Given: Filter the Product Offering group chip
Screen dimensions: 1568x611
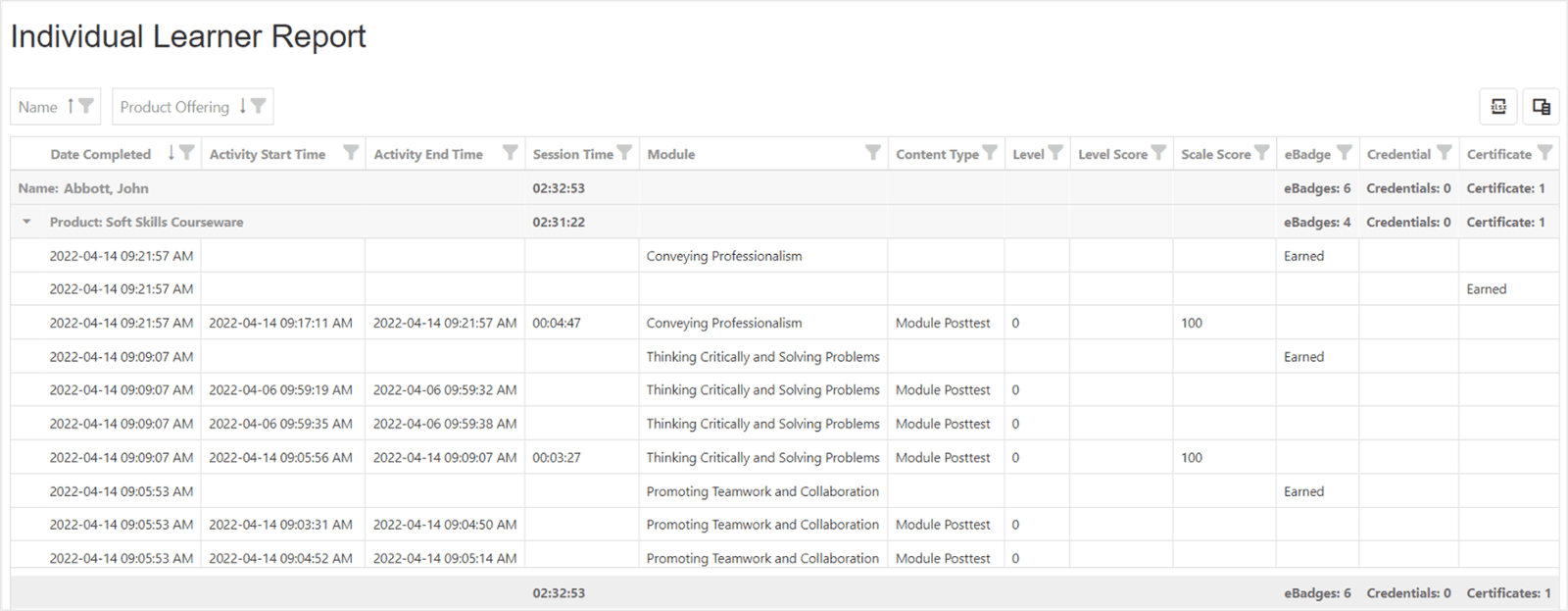Looking at the screenshot, I should click(x=258, y=106).
